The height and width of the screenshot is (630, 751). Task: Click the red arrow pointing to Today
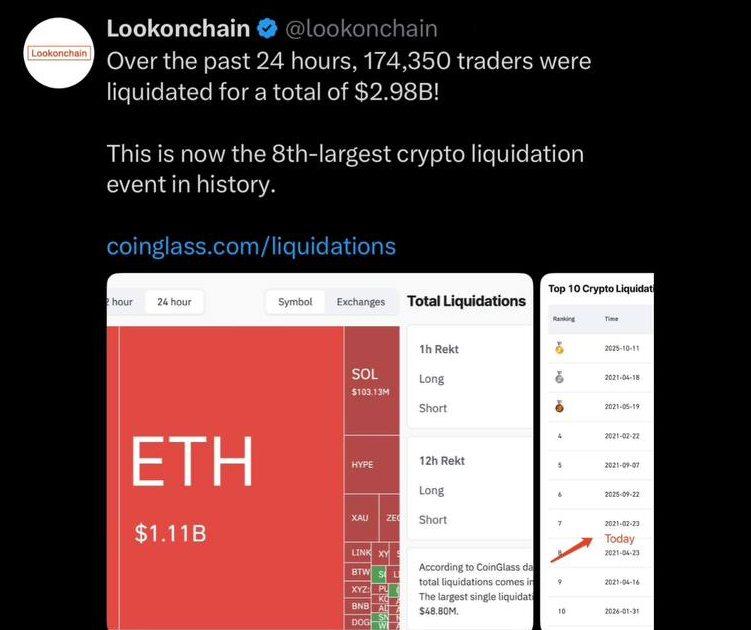pyautogui.click(x=571, y=550)
